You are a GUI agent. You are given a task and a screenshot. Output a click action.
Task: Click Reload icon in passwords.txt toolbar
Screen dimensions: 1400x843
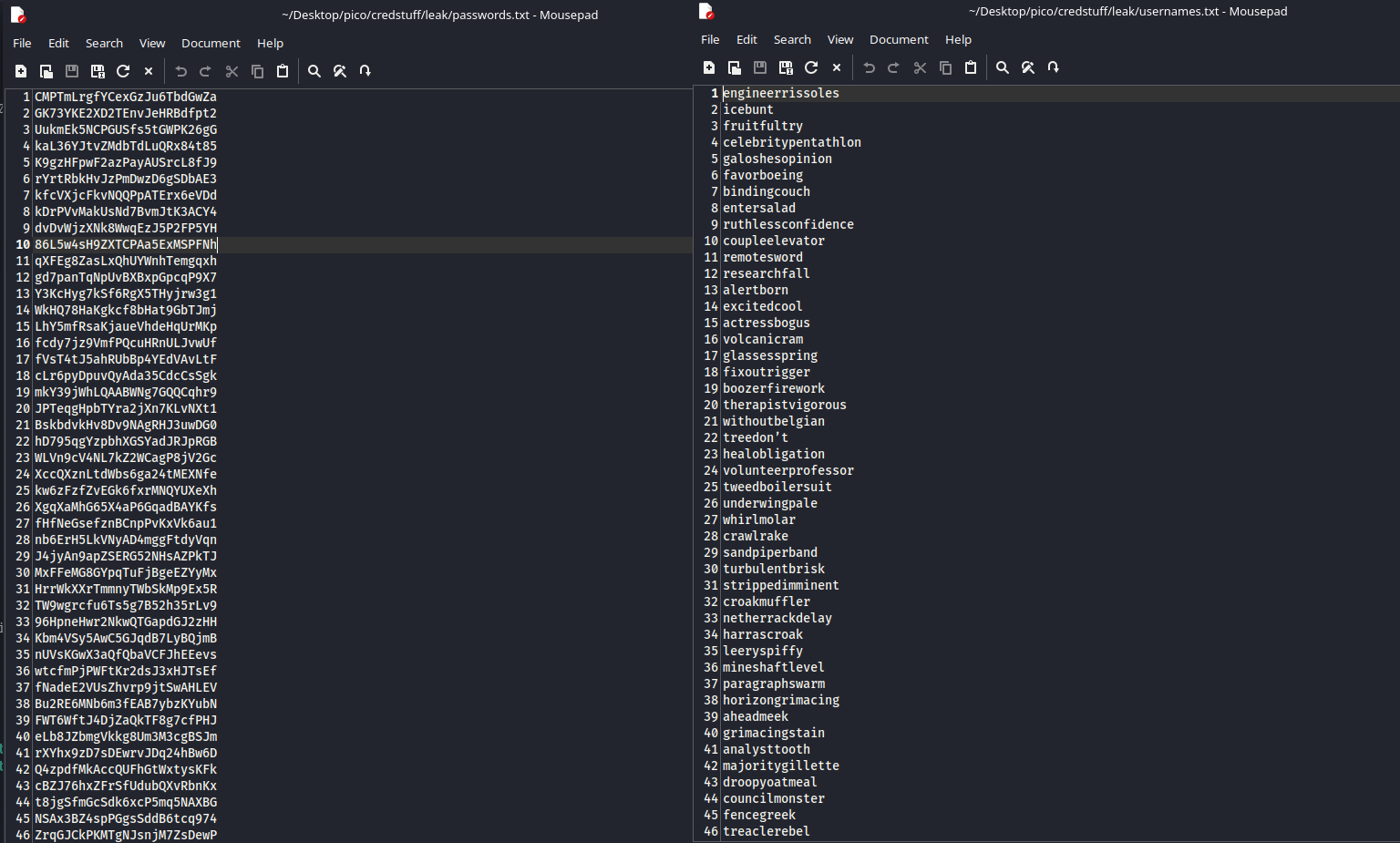pos(123,71)
